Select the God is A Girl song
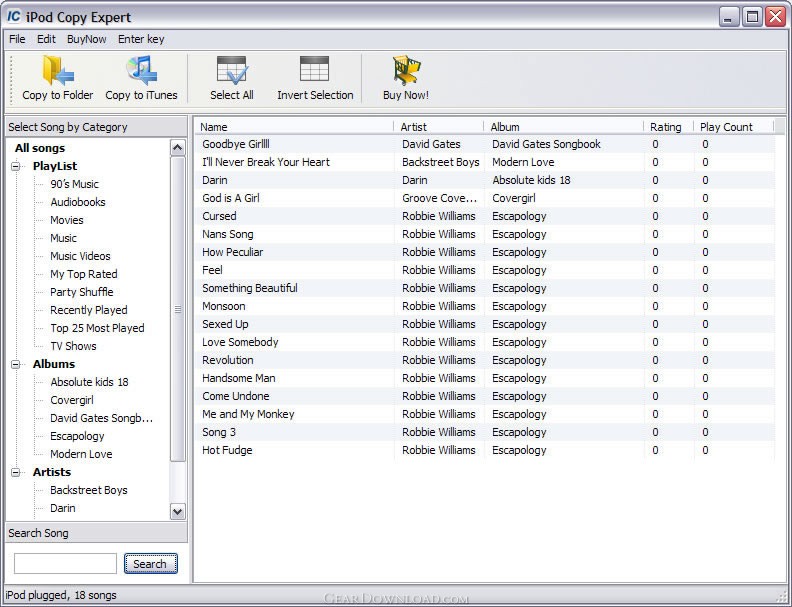 coord(230,198)
